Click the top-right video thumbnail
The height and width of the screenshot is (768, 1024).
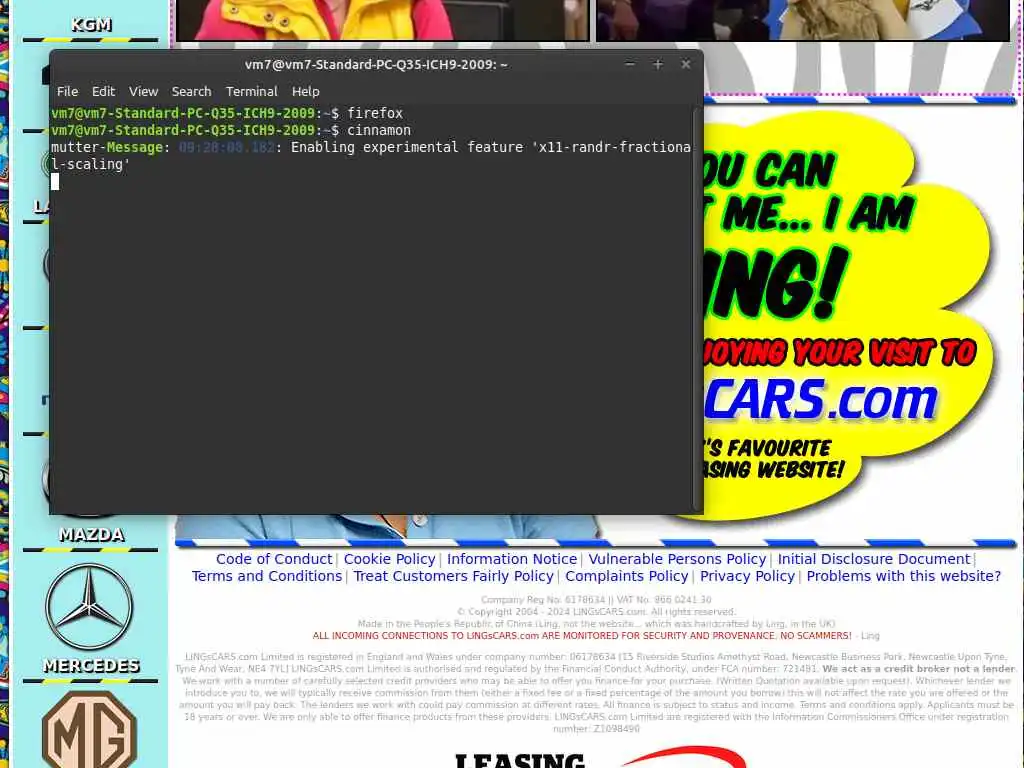803,20
